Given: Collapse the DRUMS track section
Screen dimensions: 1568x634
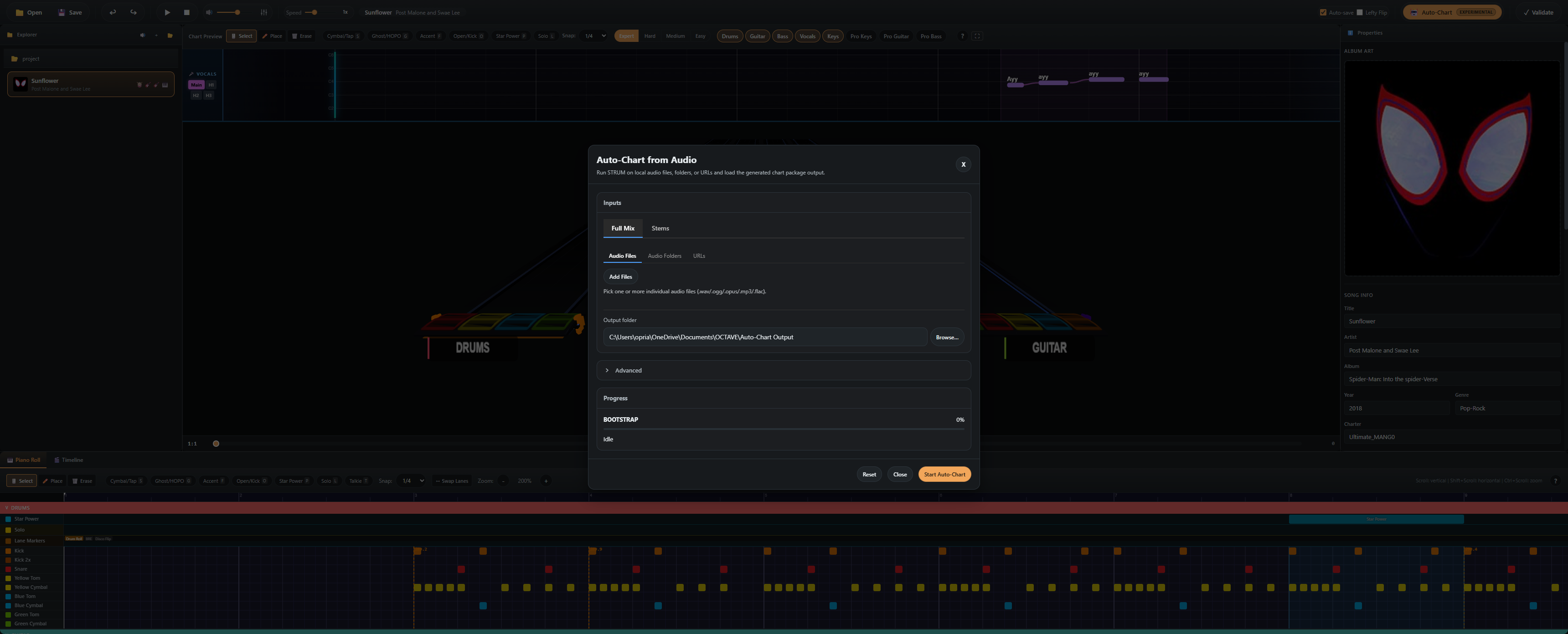Looking at the screenshot, I should (7, 507).
